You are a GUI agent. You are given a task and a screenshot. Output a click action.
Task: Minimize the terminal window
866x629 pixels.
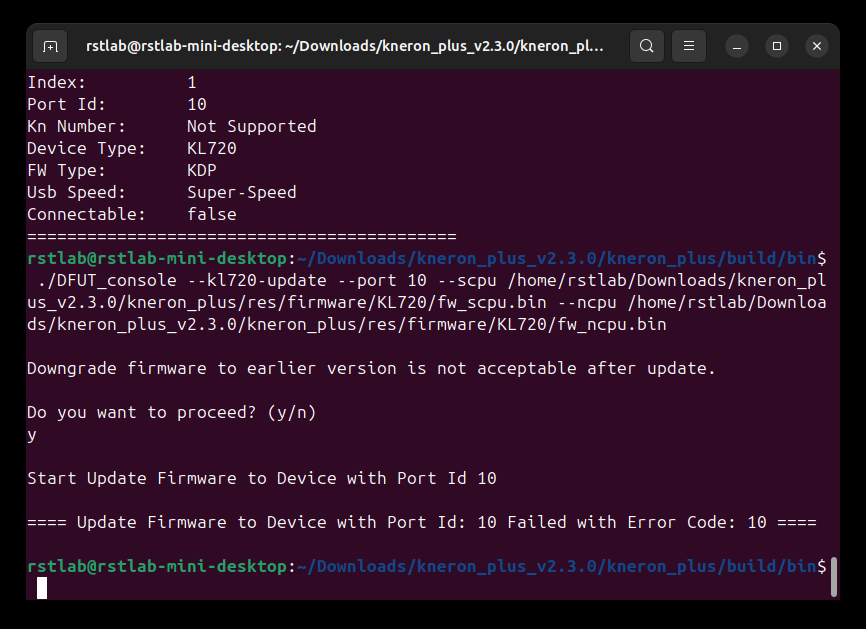pyautogui.click(x=737, y=46)
